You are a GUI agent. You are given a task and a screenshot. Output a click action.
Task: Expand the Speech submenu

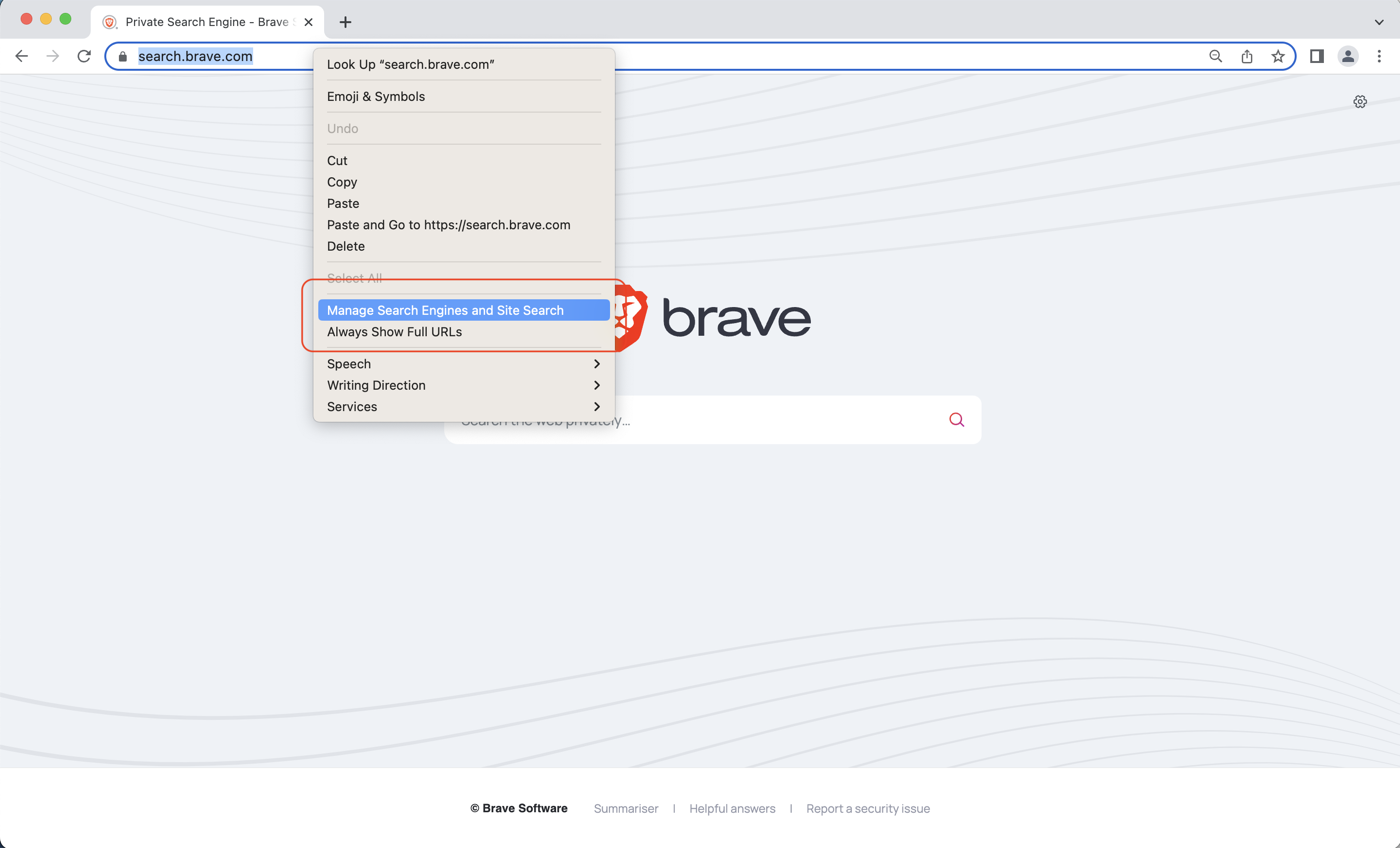point(463,364)
